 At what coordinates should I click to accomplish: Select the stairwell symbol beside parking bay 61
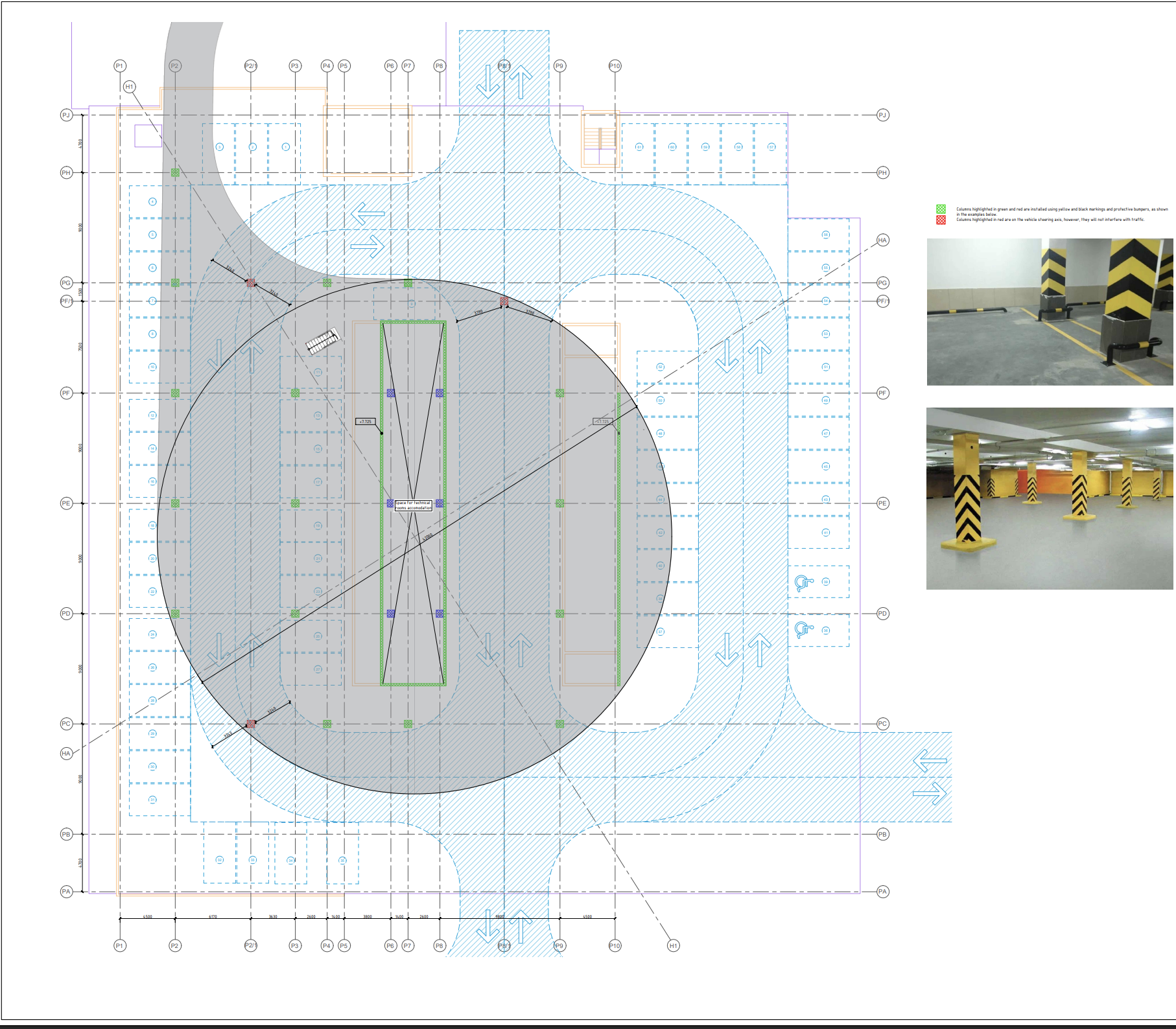tap(600, 139)
